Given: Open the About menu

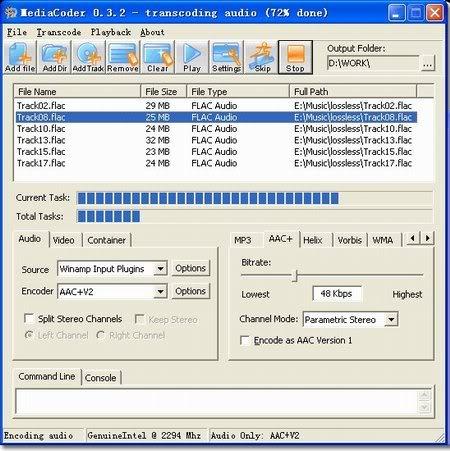Looking at the screenshot, I should coord(152,32).
